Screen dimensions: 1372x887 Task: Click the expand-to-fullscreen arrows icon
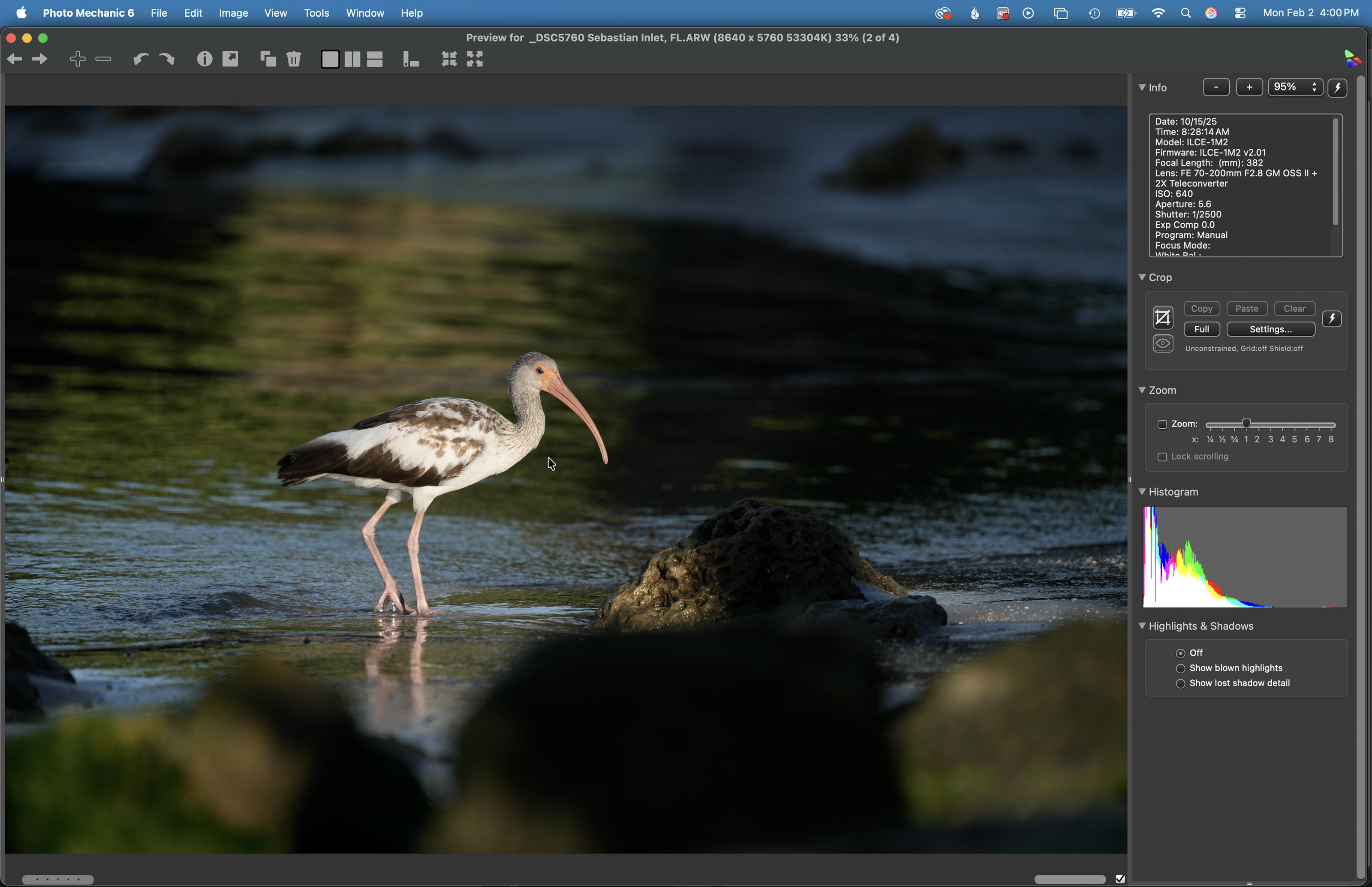[x=475, y=59]
